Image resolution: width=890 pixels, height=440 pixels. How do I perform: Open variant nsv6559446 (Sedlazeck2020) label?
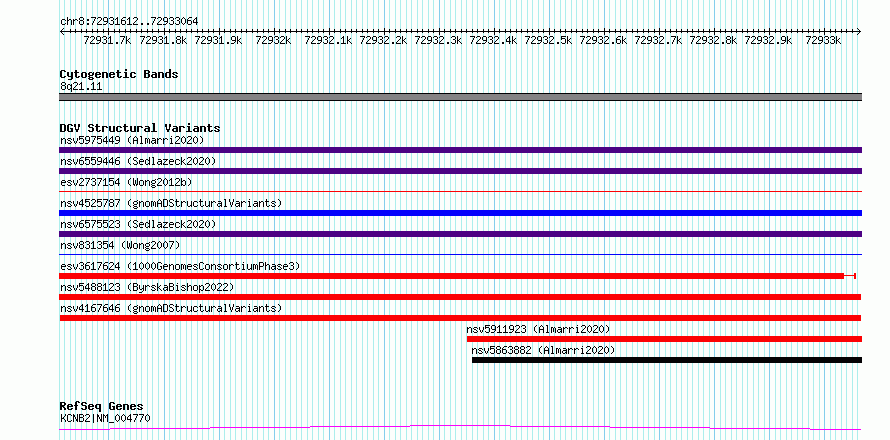point(138,161)
